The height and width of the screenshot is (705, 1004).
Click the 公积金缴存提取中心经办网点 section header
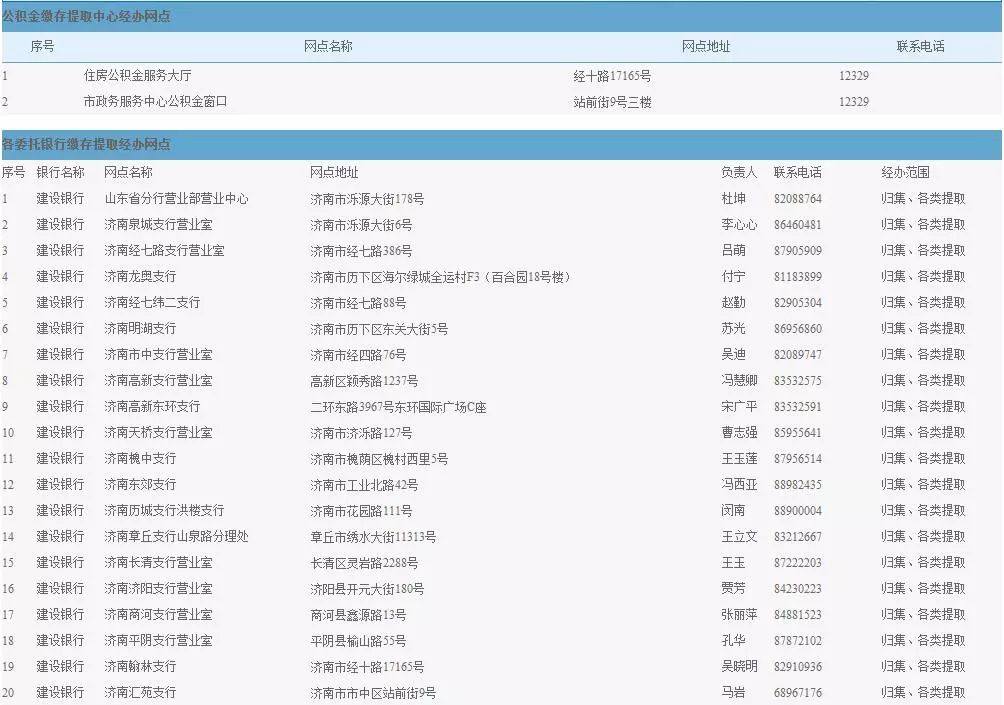(x=86, y=15)
